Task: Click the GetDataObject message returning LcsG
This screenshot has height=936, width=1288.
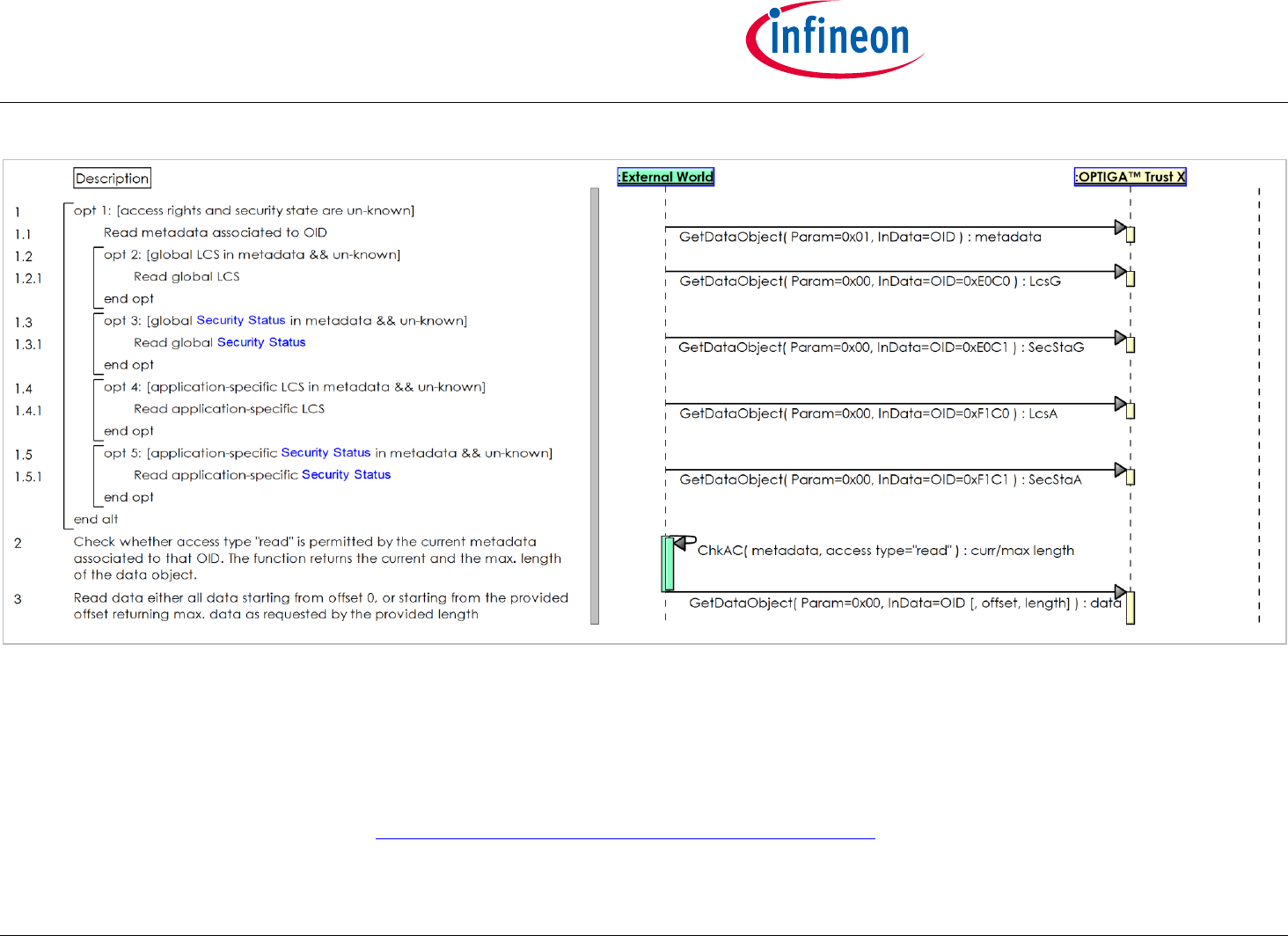Action: coord(870,281)
